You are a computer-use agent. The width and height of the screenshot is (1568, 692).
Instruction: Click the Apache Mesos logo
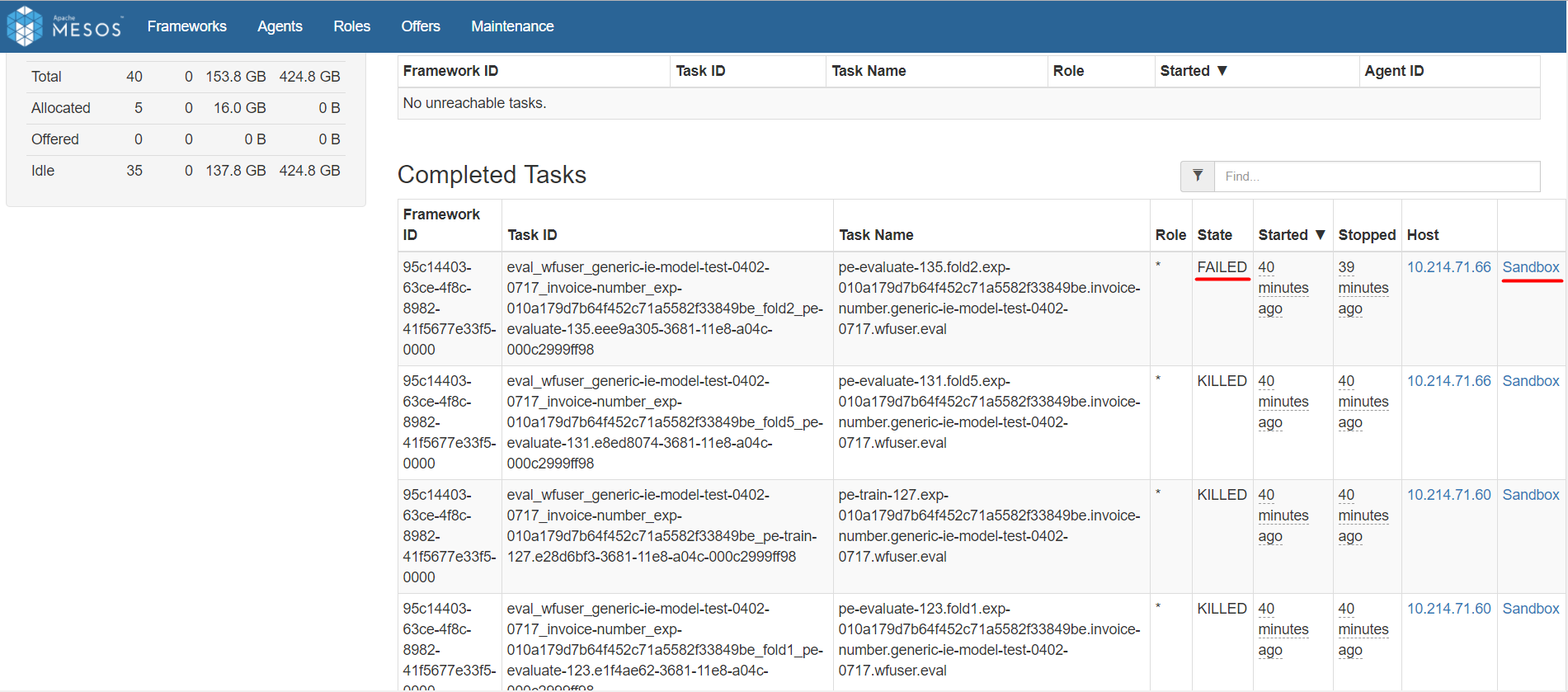(64, 26)
